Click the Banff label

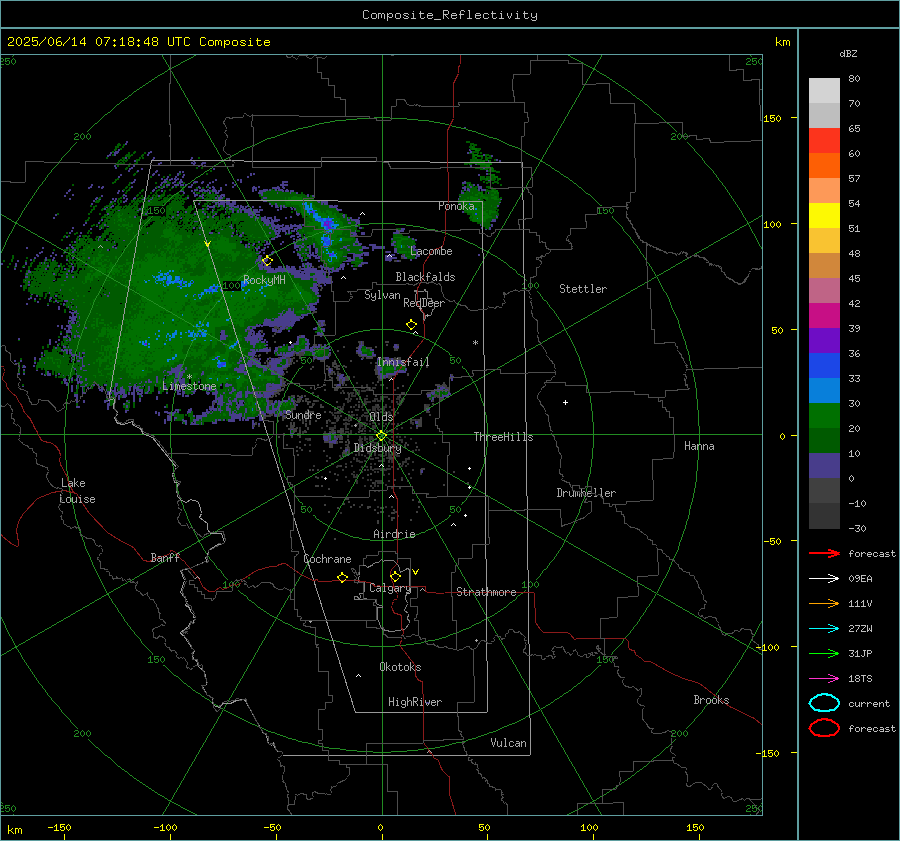pos(165,558)
